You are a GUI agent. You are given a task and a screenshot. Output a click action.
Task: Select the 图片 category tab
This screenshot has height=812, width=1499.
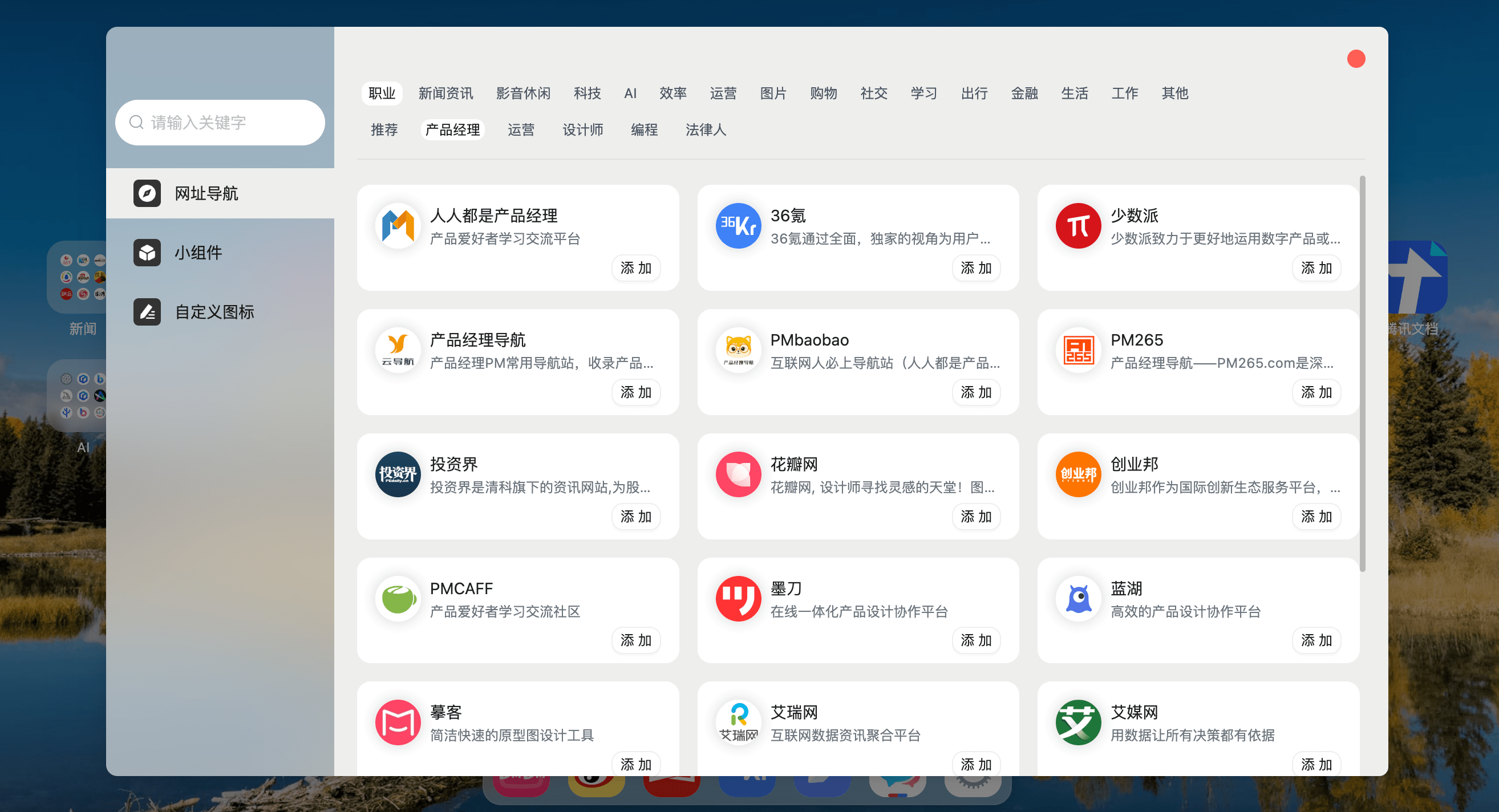773,93
